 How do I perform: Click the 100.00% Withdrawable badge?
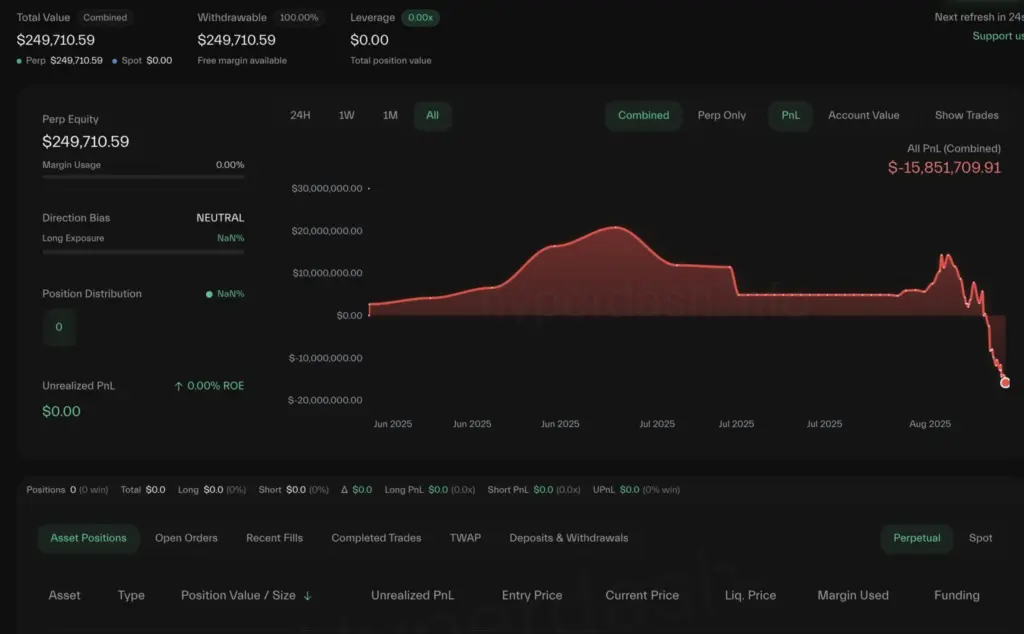[300, 18]
